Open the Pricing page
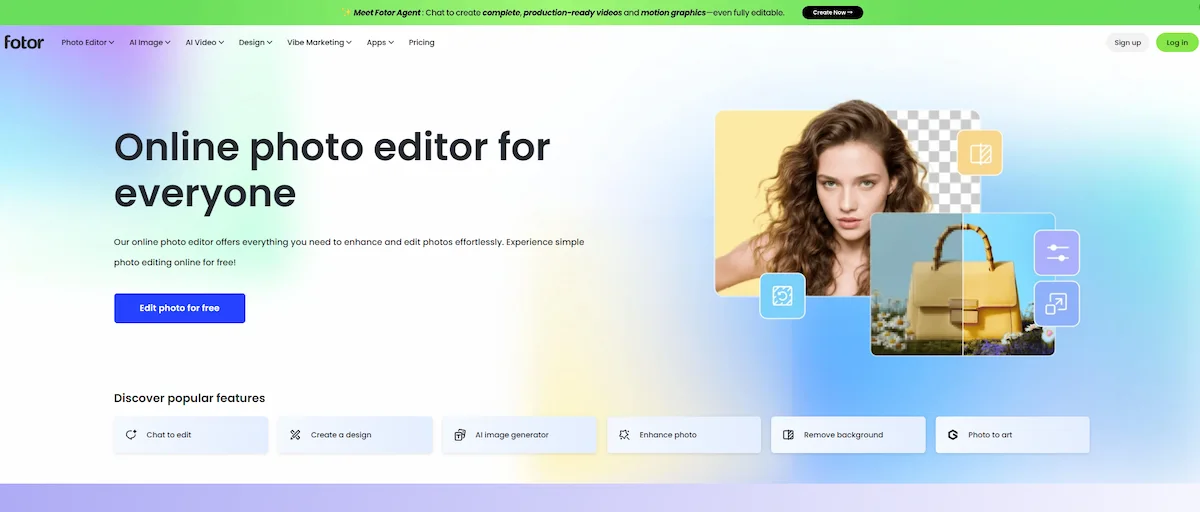This screenshot has height=512, width=1200. [422, 43]
